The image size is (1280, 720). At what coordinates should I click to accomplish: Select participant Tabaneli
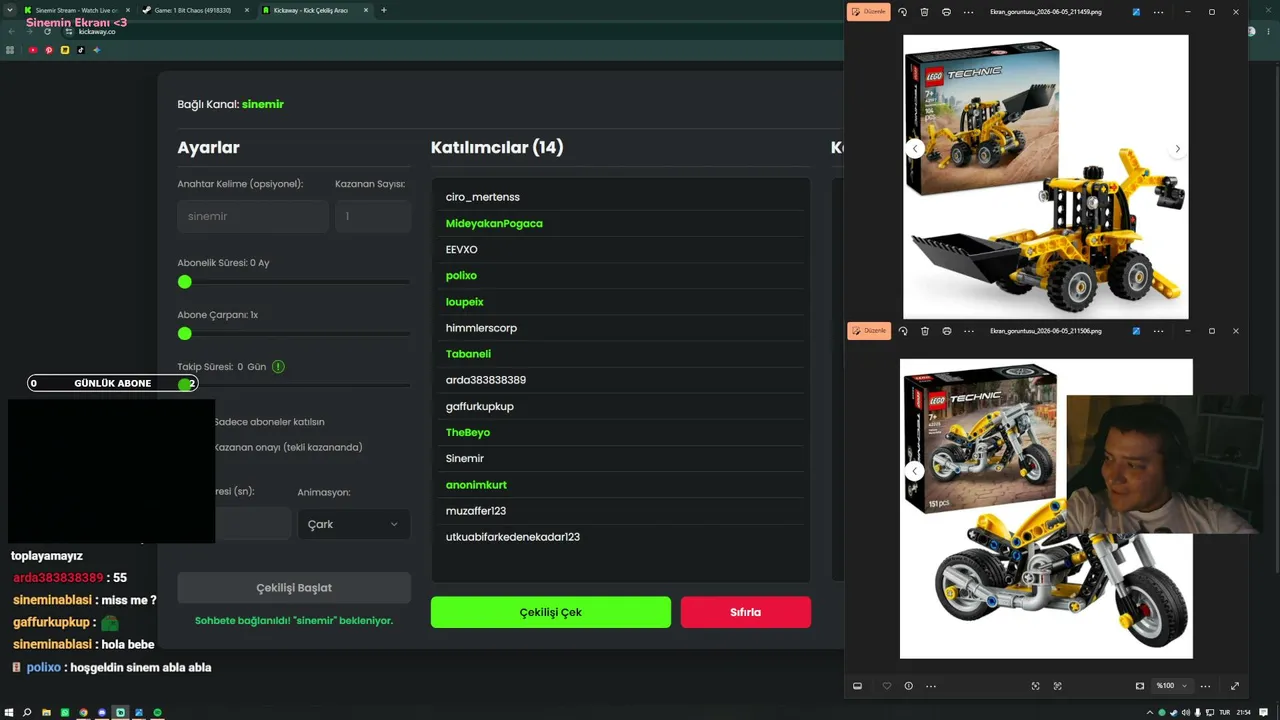tap(621, 354)
